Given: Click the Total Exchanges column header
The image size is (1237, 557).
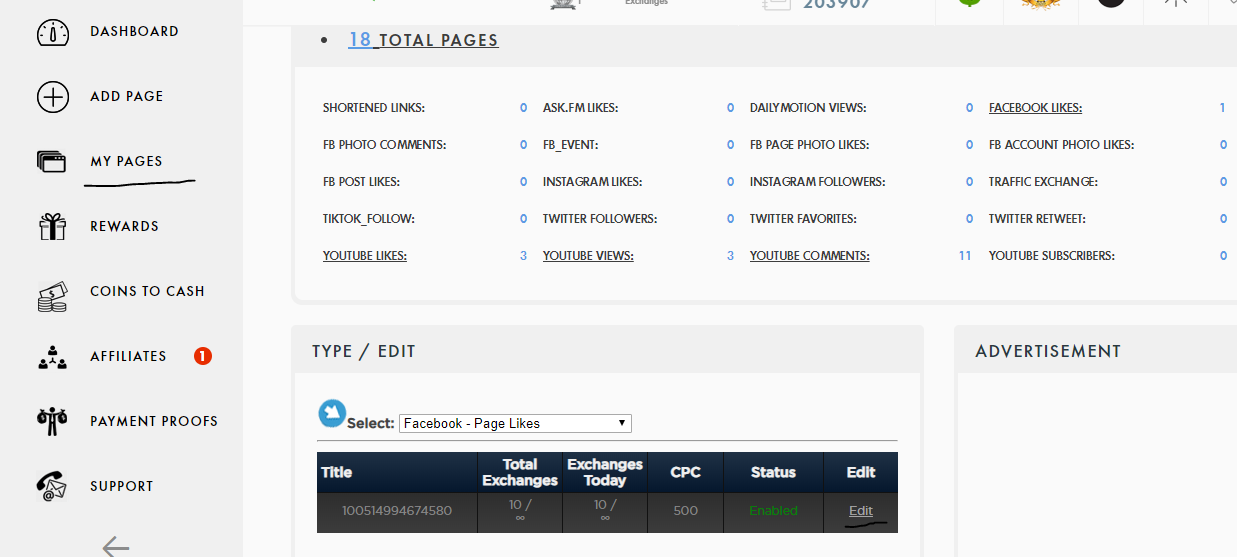Looking at the screenshot, I should click(x=520, y=472).
